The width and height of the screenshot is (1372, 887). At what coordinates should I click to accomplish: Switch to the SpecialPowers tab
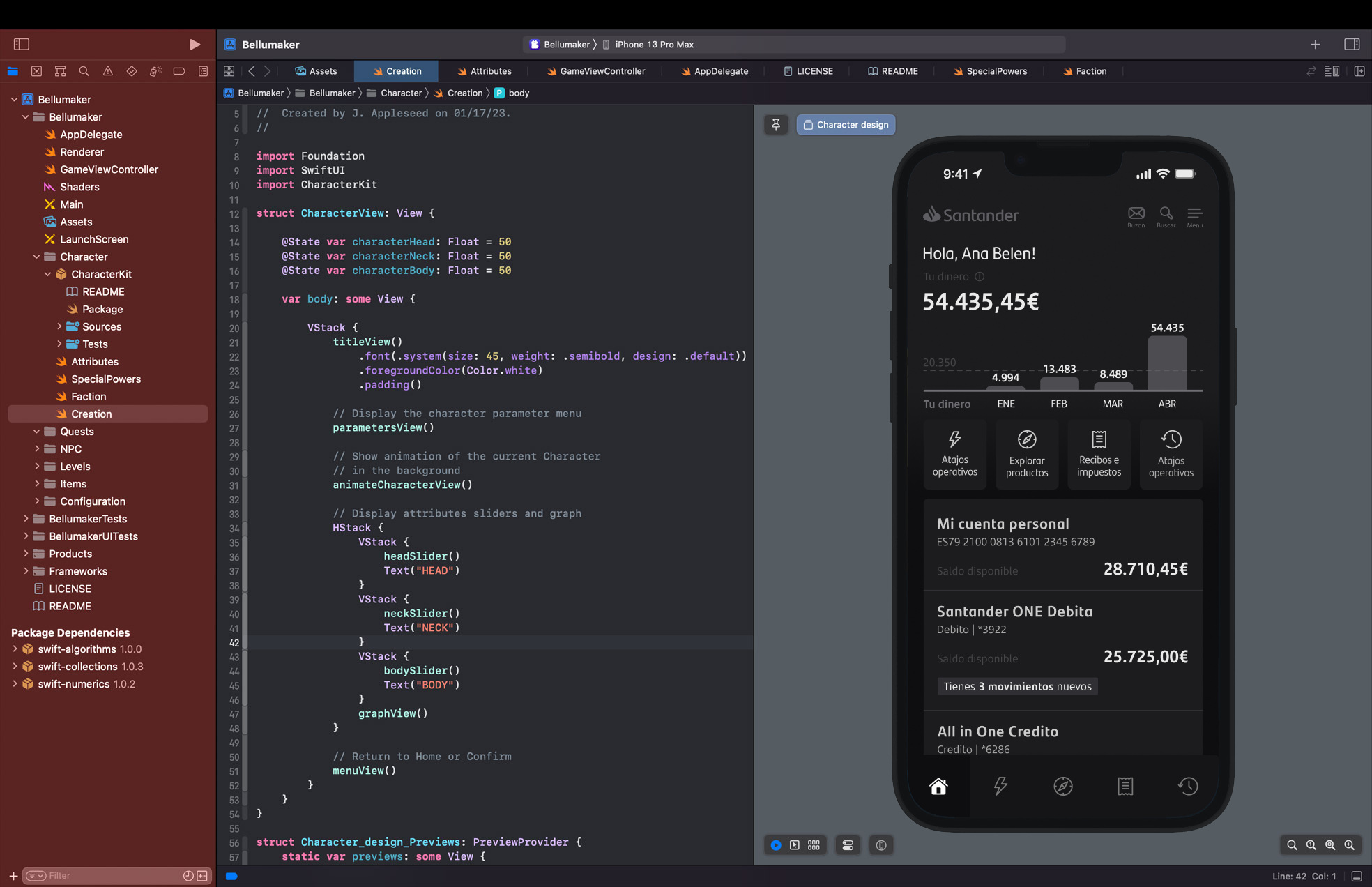(990, 71)
